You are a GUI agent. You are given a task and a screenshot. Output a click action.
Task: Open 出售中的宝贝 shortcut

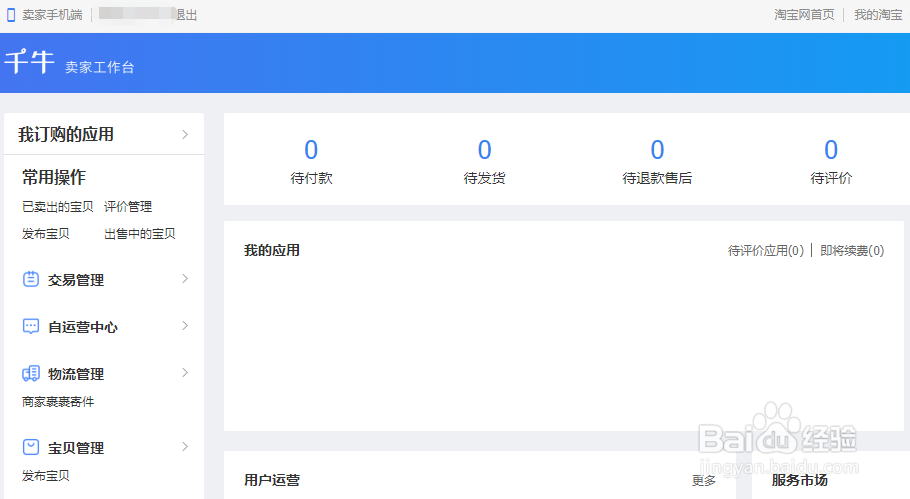point(139,234)
